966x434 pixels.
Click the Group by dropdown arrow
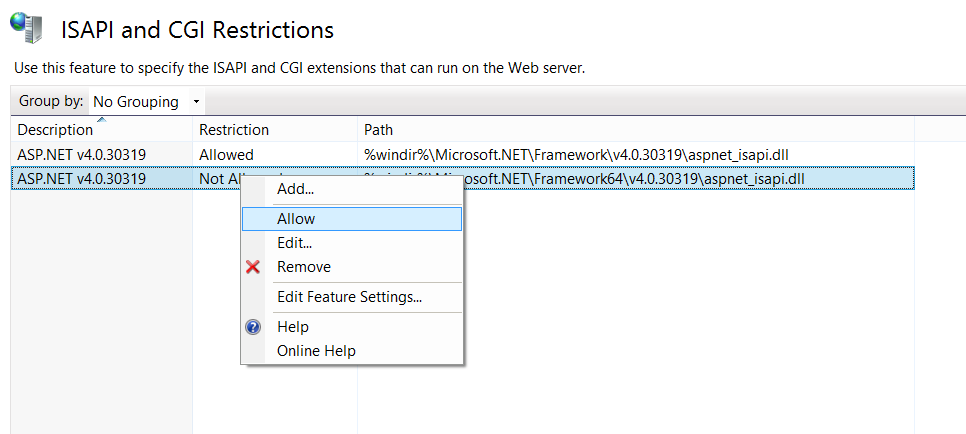click(x=196, y=102)
